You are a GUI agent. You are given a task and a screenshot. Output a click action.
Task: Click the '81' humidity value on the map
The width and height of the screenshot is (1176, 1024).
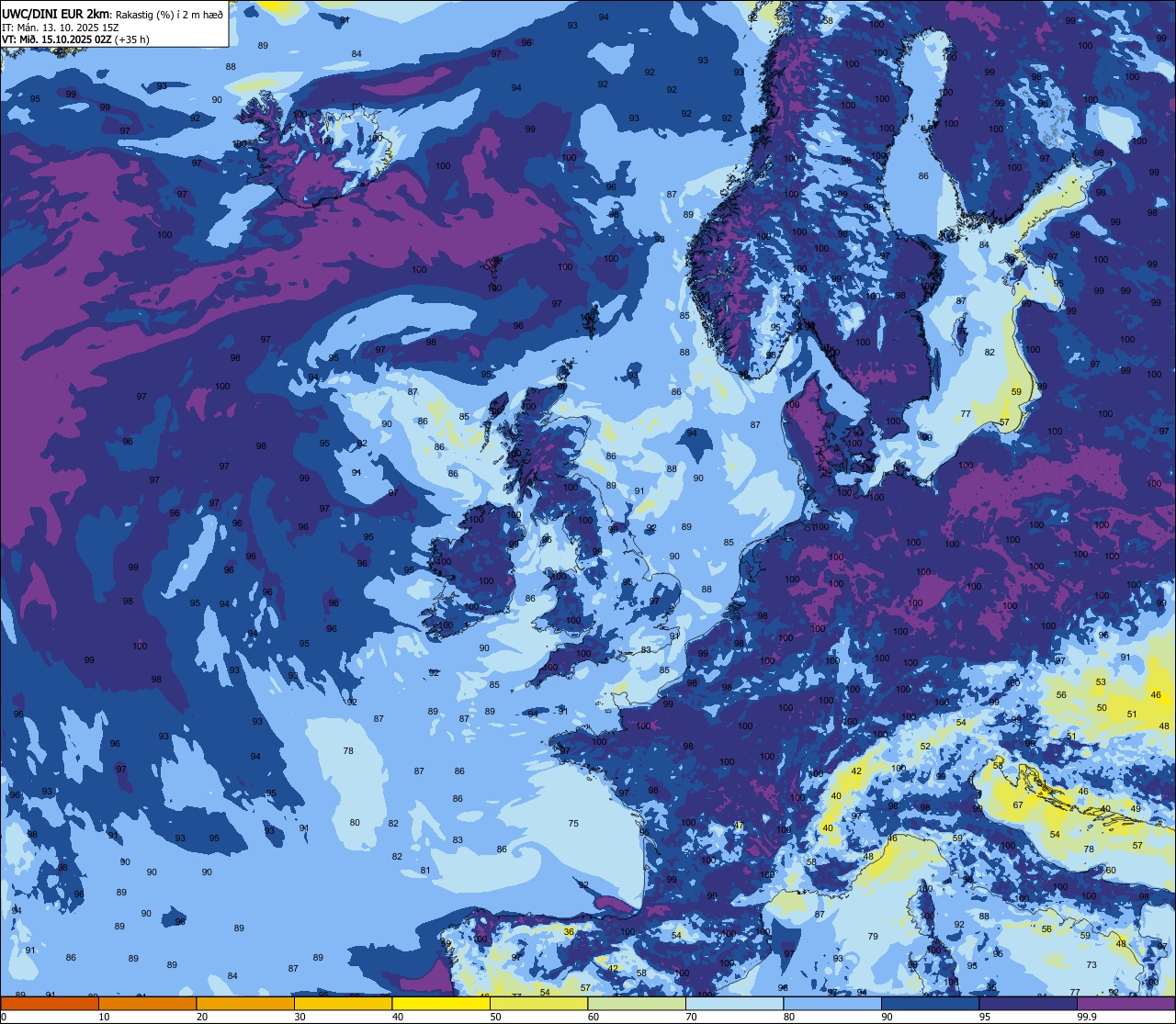tap(425, 871)
